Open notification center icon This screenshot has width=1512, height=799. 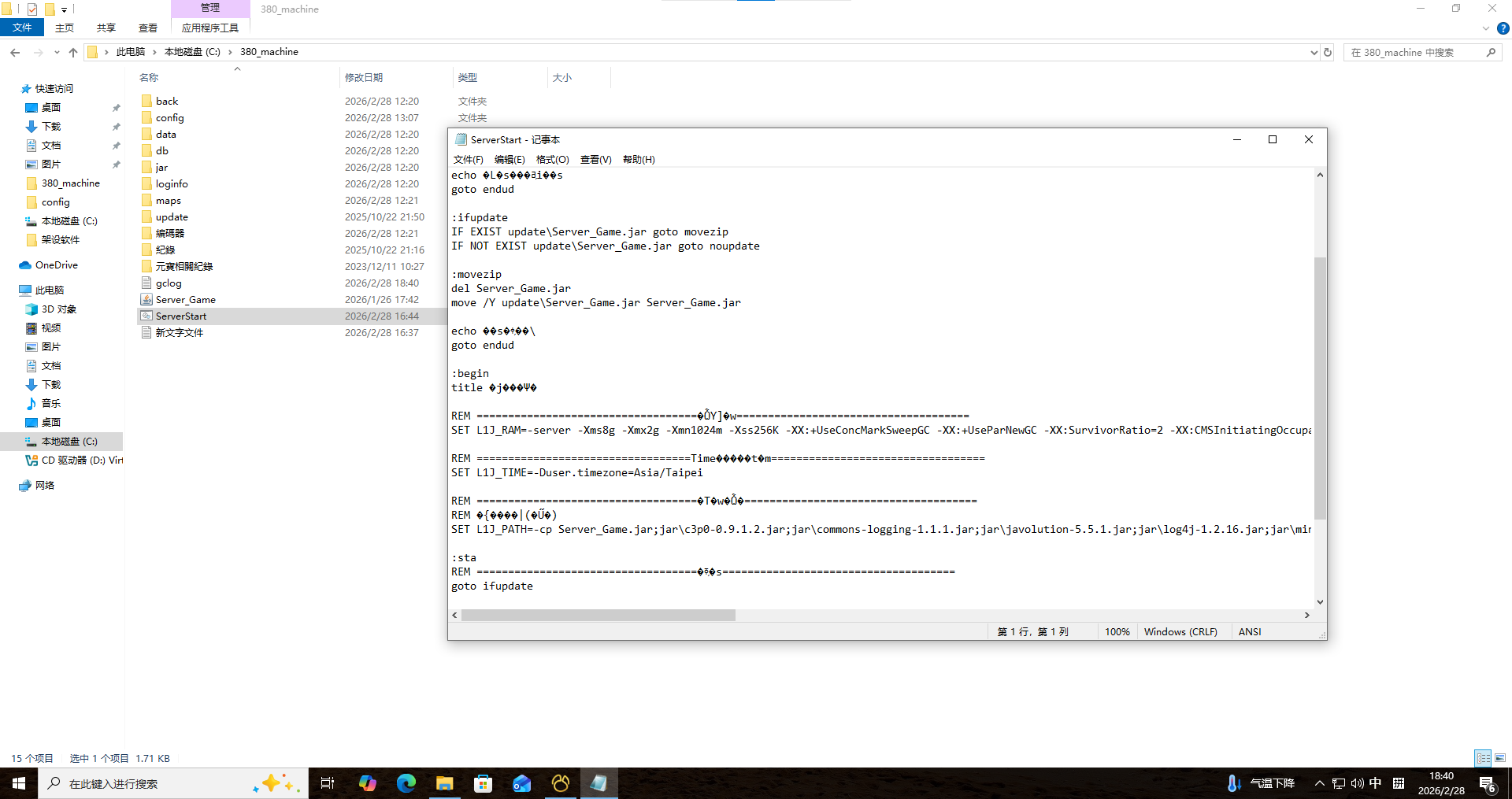[1487, 783]
